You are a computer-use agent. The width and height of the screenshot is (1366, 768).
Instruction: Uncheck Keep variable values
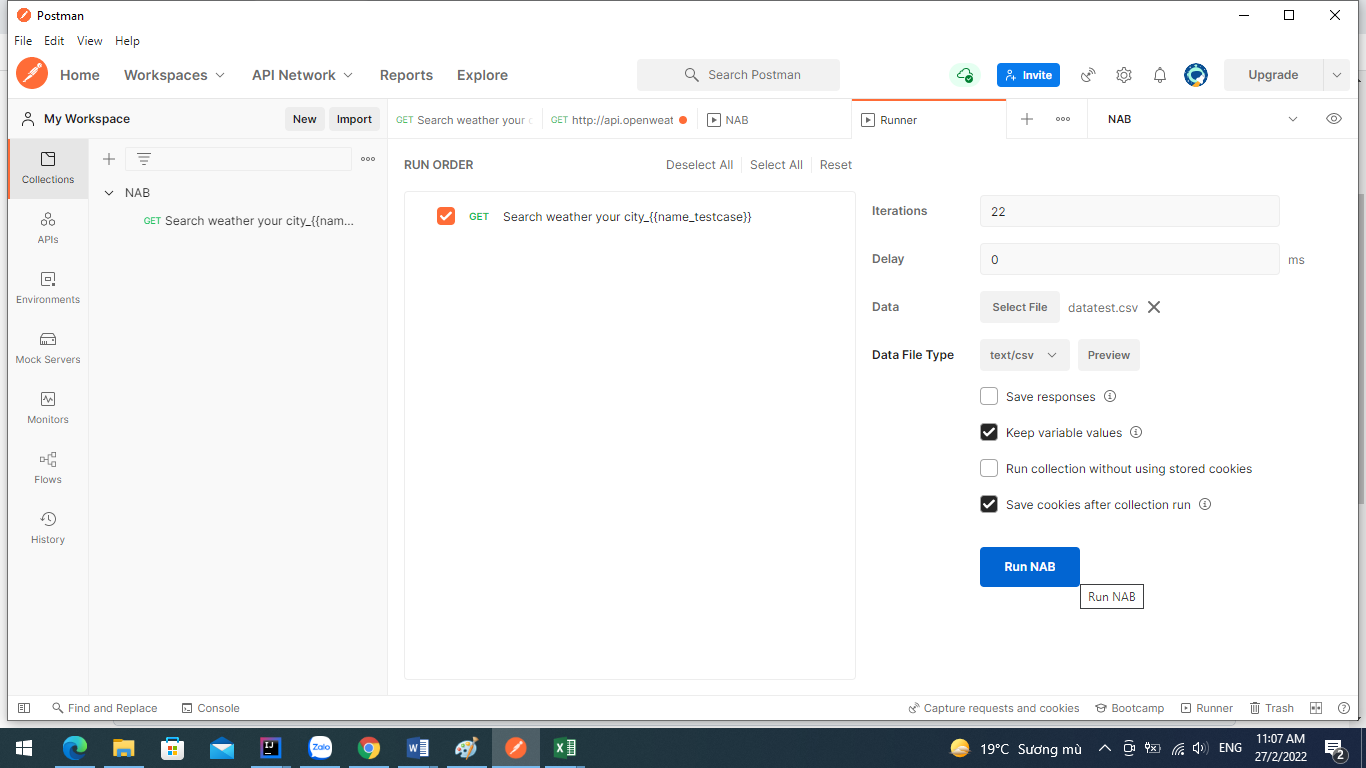click(989, 432)
